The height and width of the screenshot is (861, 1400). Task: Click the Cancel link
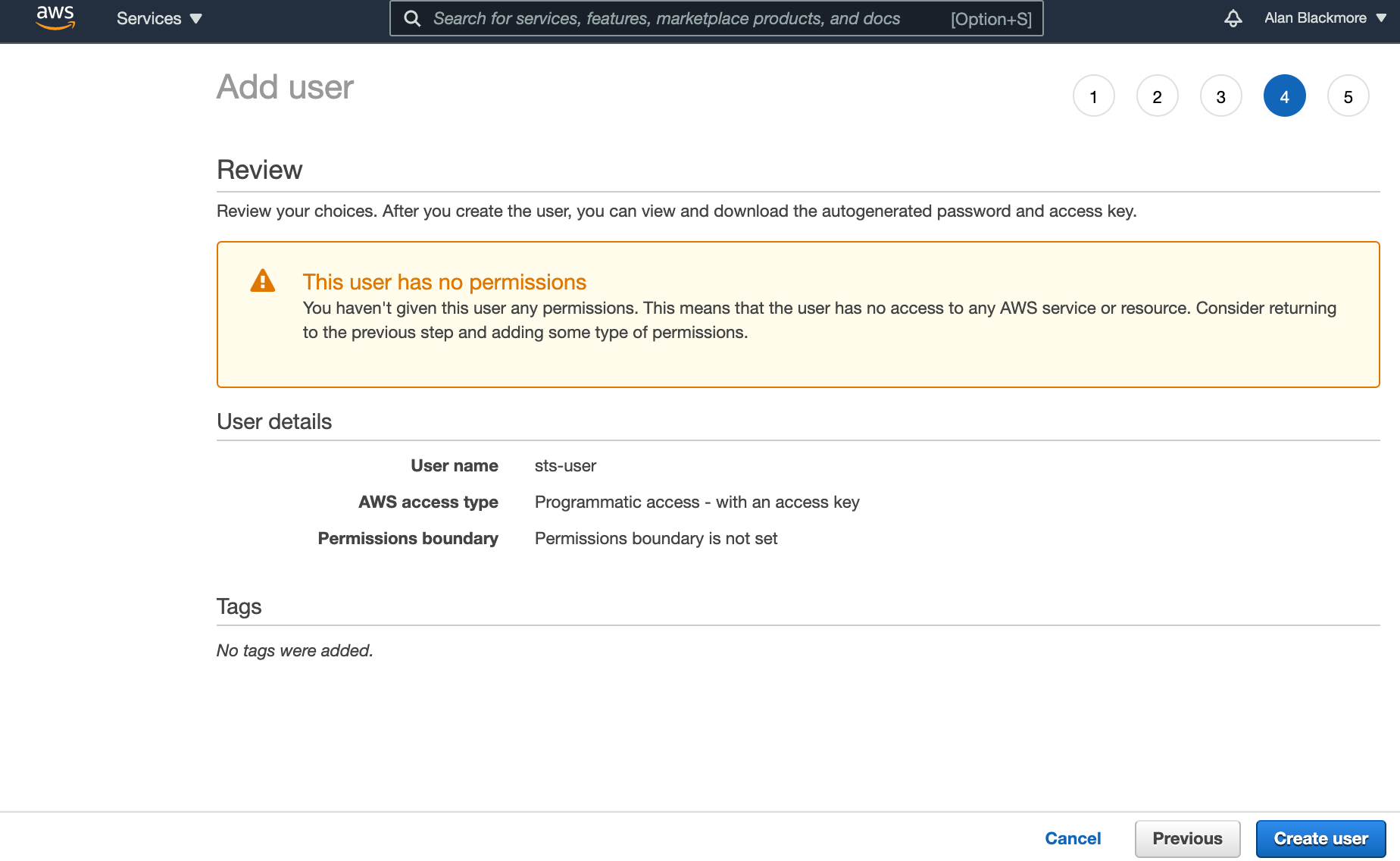[x=1073, y=838]
